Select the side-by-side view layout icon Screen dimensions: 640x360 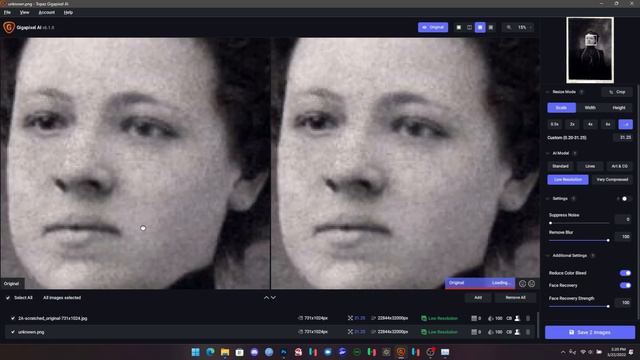(480, 27)
